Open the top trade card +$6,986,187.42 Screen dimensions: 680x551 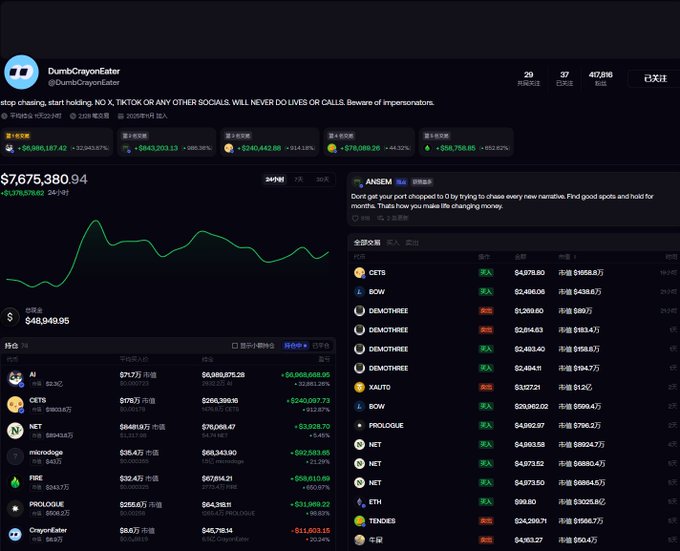[x=57, y=142]
